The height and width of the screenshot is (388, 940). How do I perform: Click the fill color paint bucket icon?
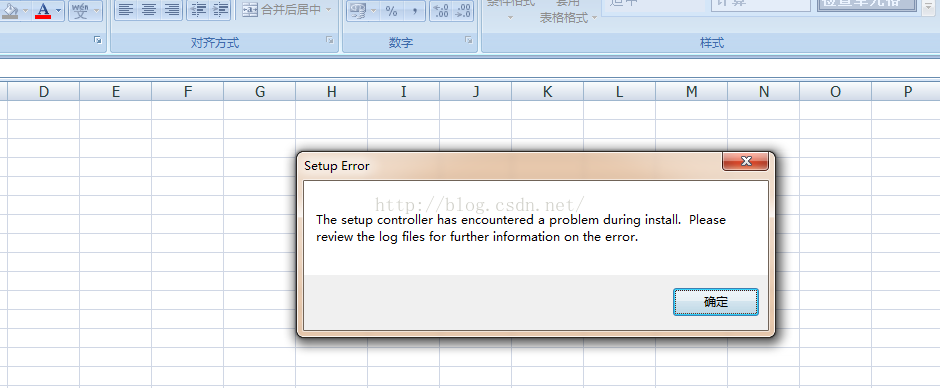pos(10,10)
